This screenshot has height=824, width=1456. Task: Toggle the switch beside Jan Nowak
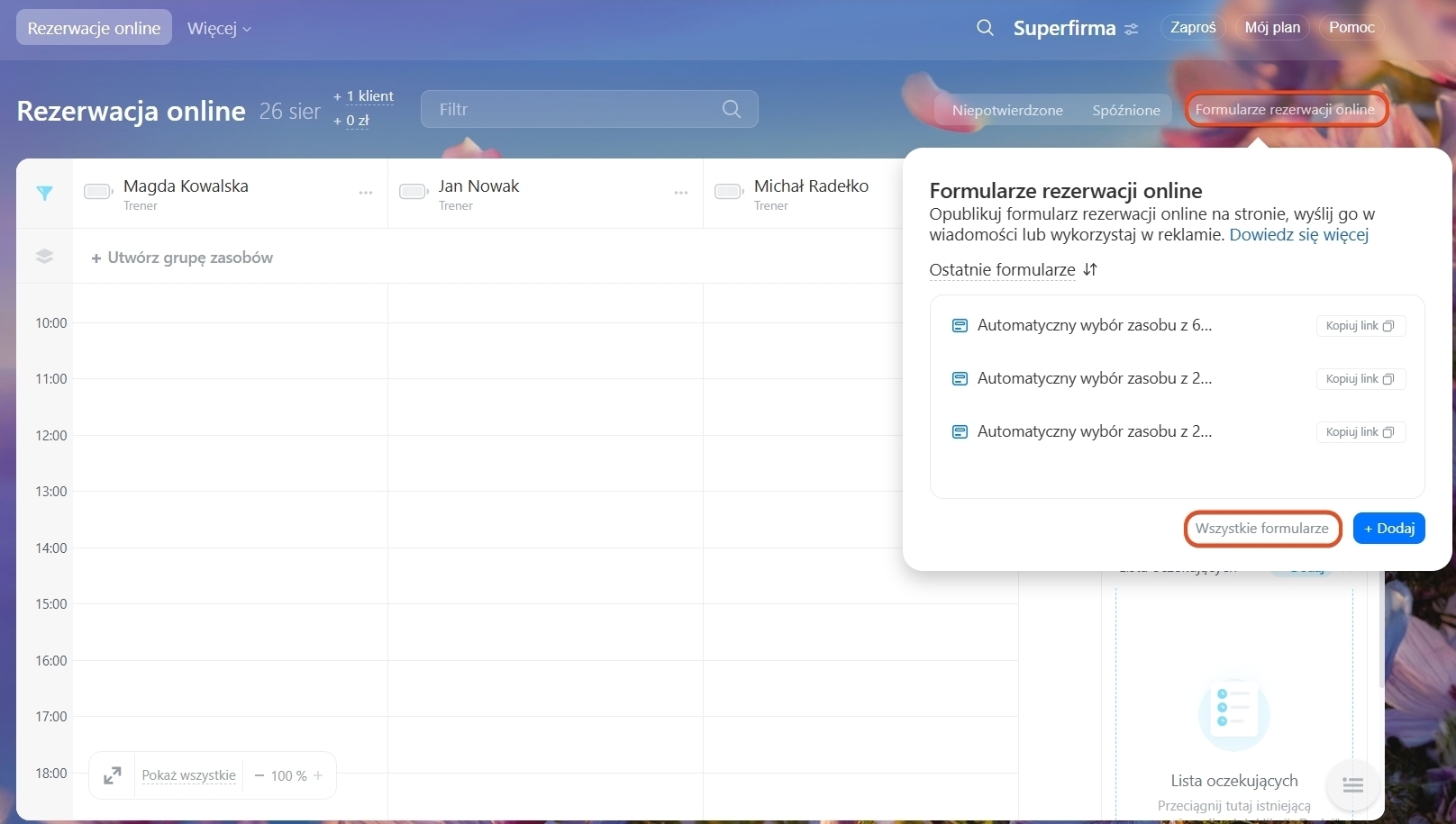coord(413,191)
